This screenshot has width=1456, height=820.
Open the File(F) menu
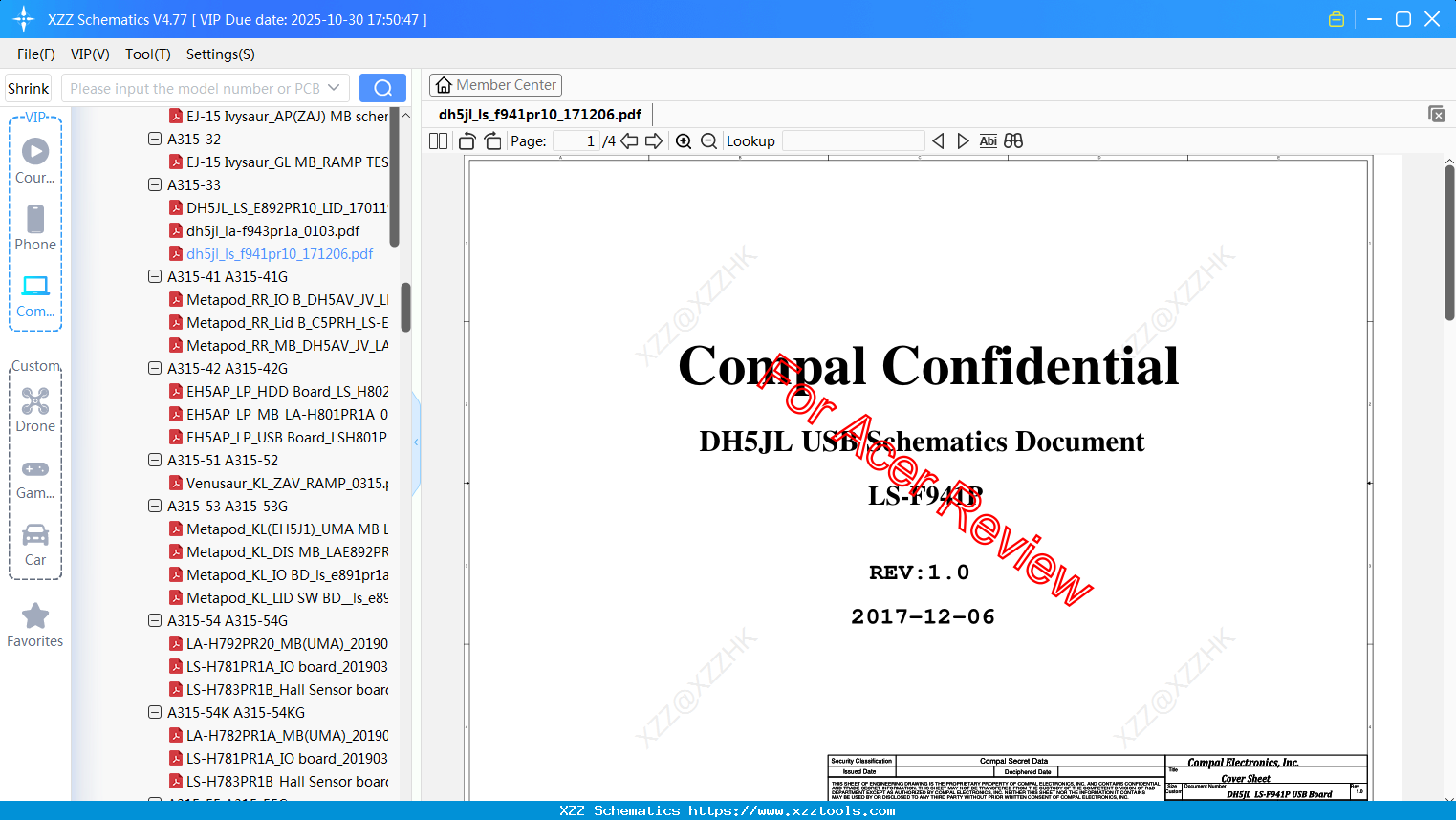(36, 54)
